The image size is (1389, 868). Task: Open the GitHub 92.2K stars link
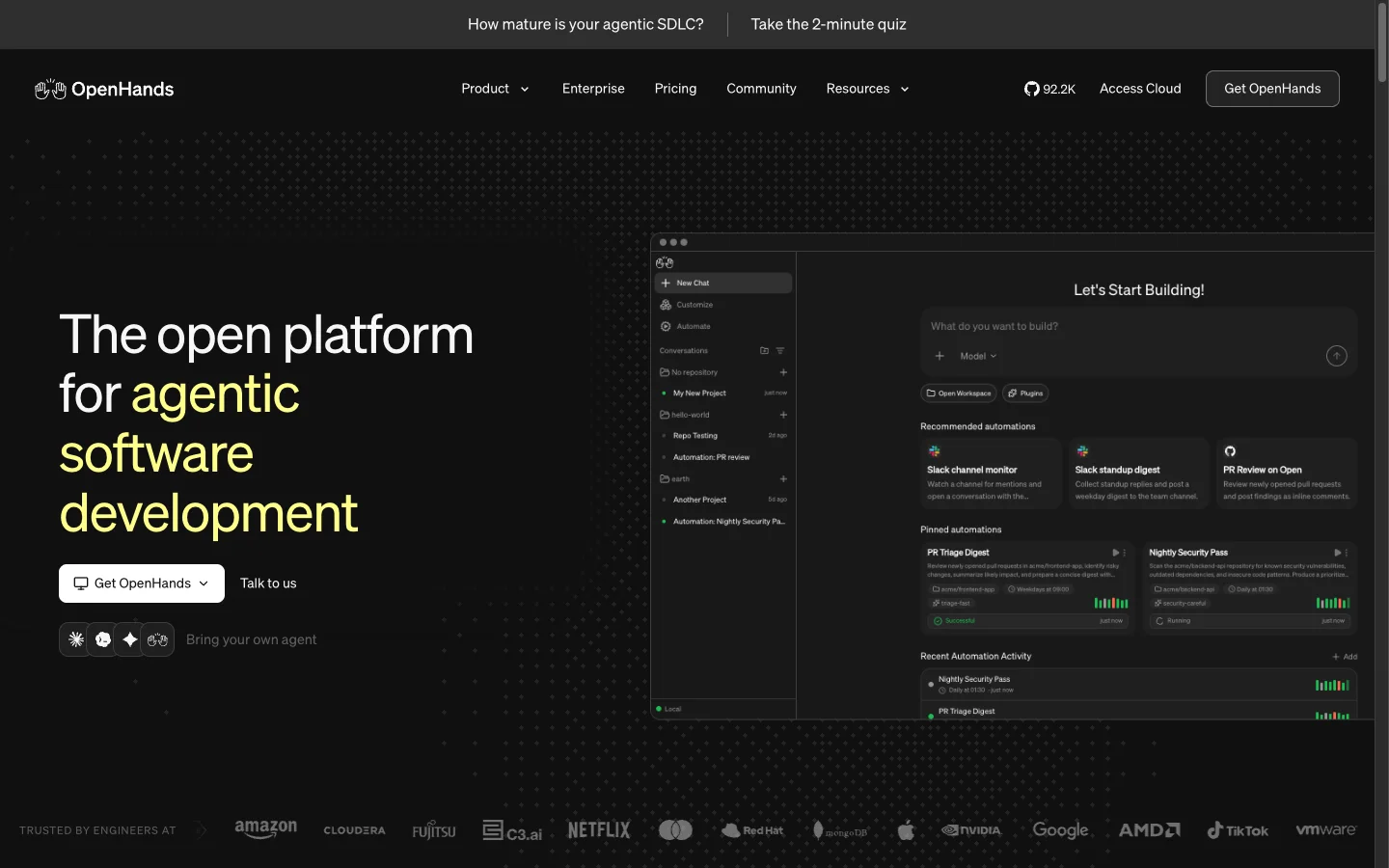(x=1049, y=89)
